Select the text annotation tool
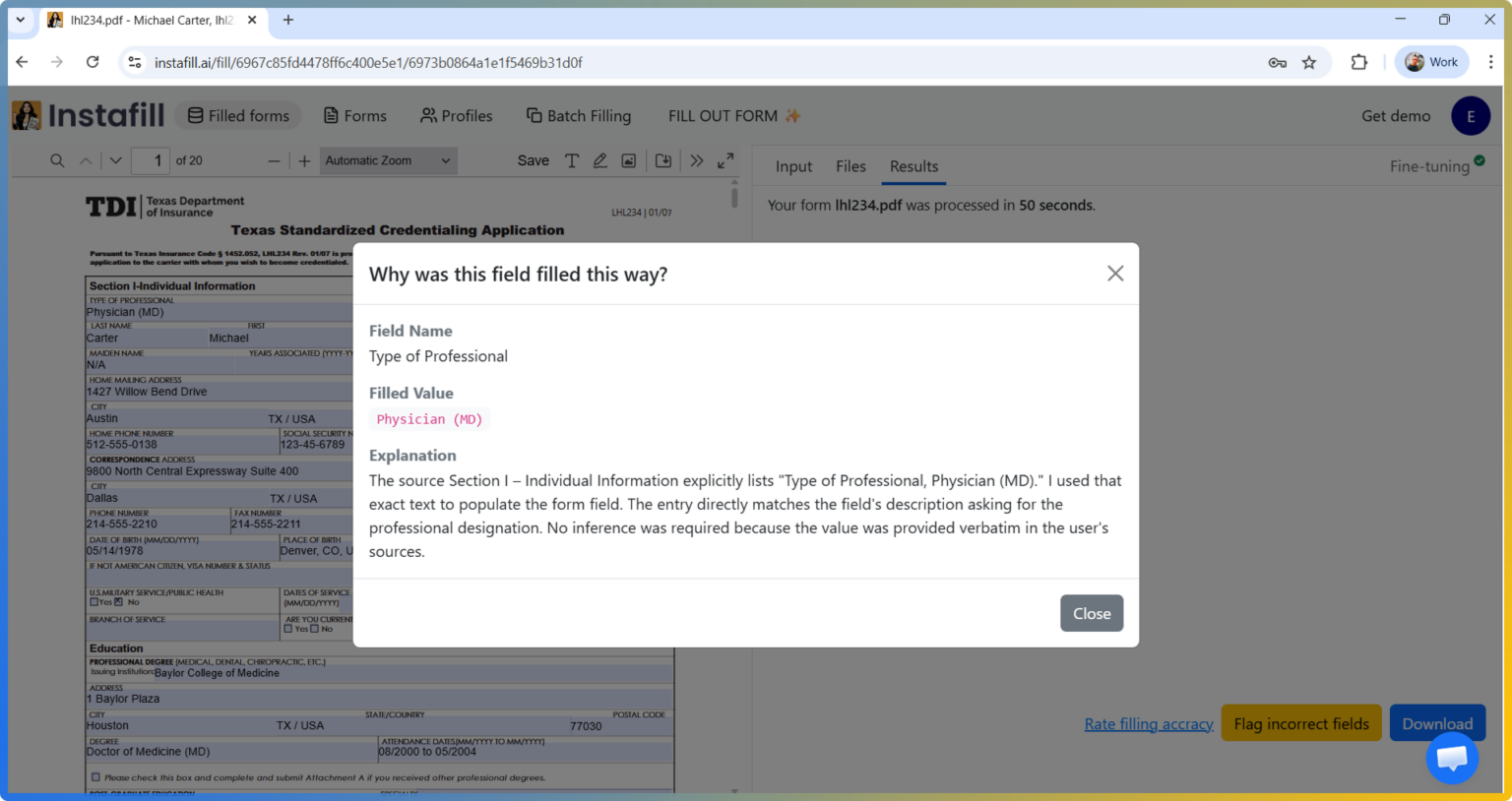The height and width of the screenshot is (801, 1512). coord(572,159)
